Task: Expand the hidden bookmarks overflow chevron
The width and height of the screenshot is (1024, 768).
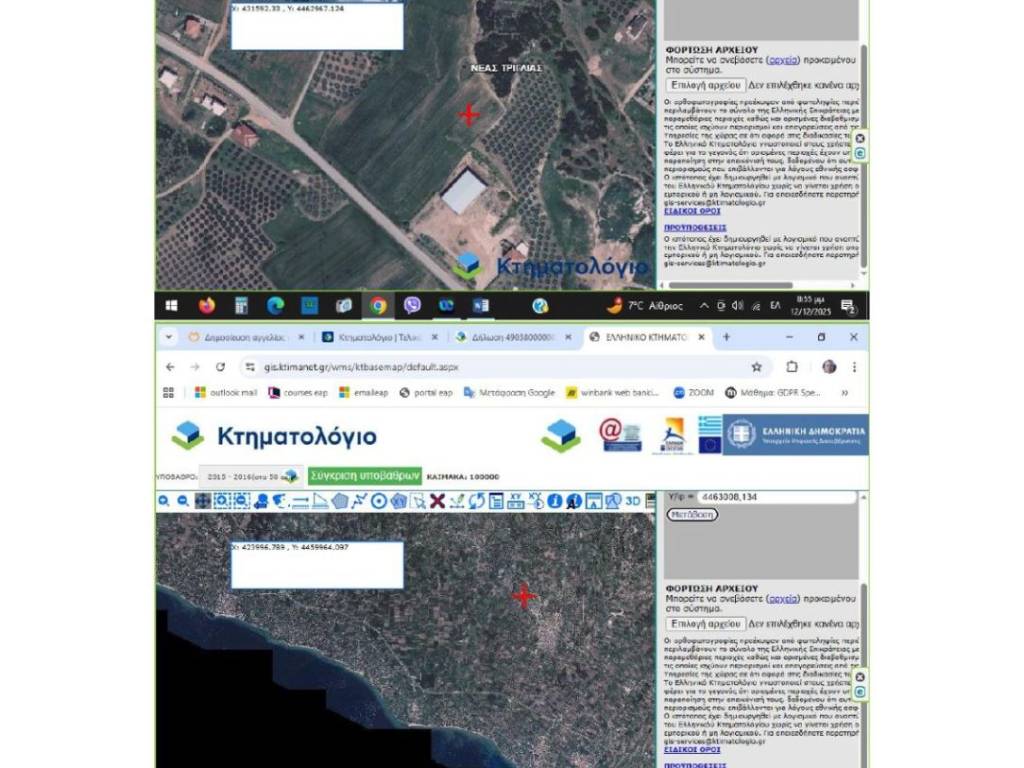Action: (x=845, y=393)
